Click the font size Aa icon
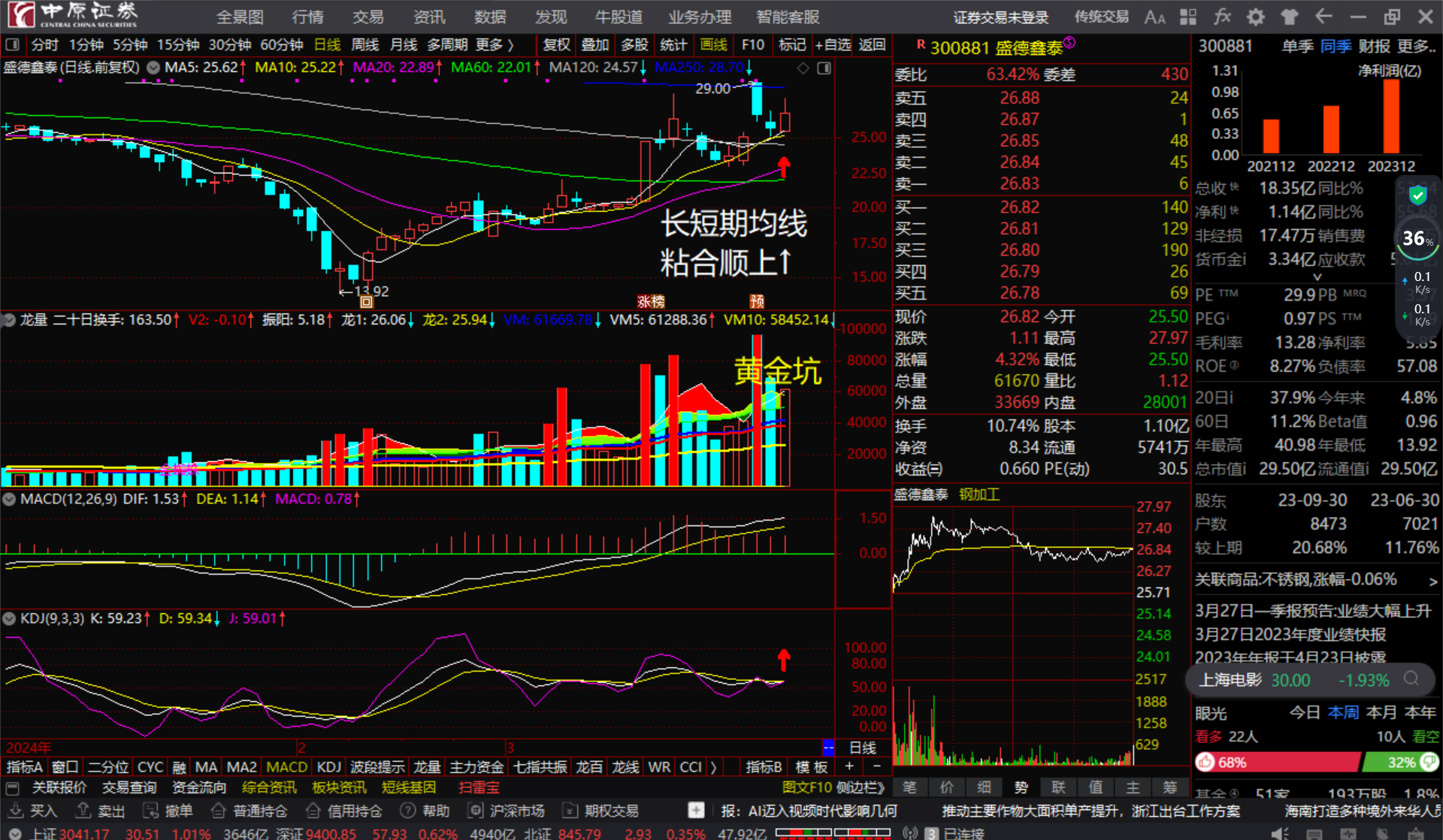This screenshot has height=840, width=1443. (x=1154, y=17)
